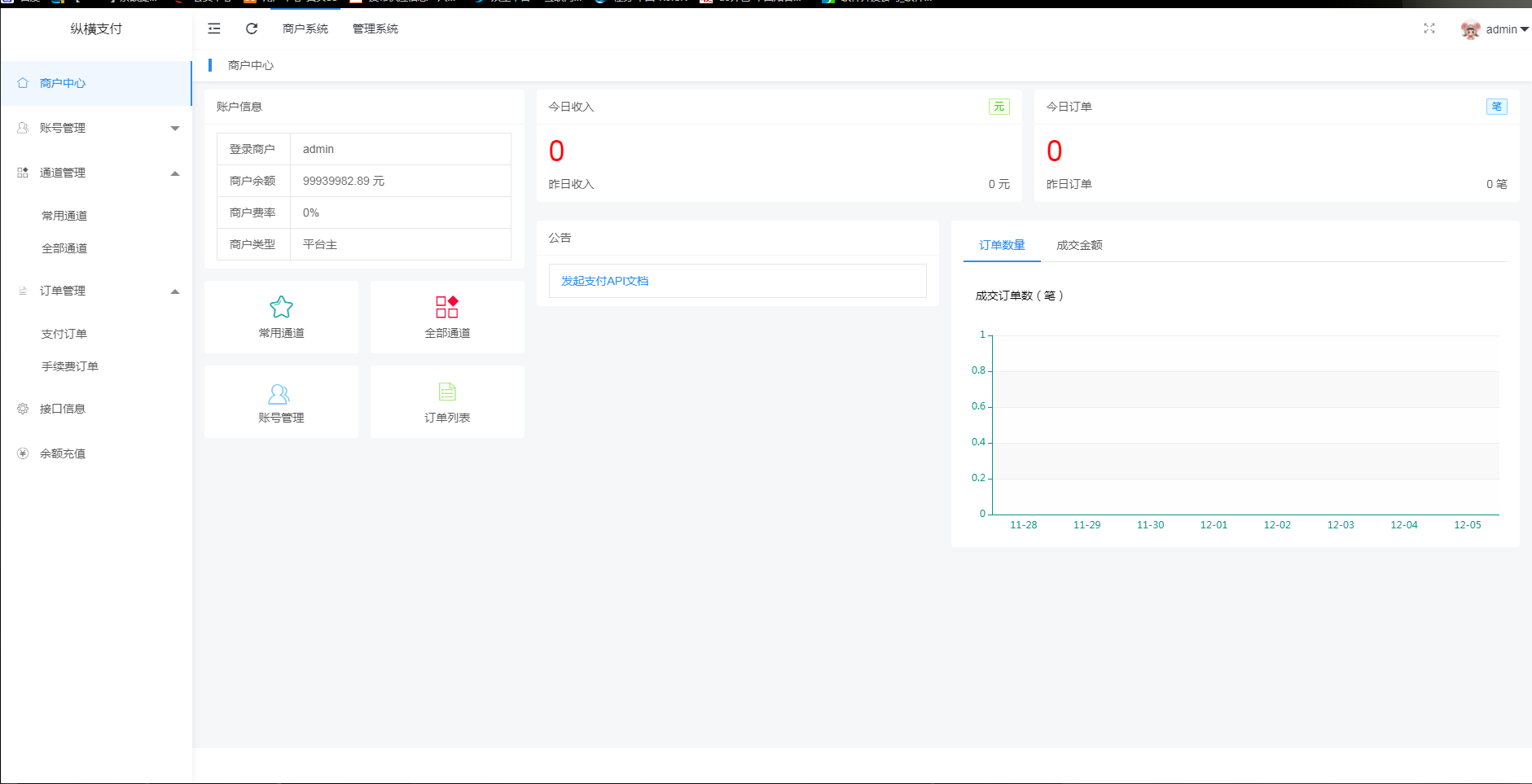The image size is (1532, 784).
Task: Click the refresh page icon
Action: point(252,28)
